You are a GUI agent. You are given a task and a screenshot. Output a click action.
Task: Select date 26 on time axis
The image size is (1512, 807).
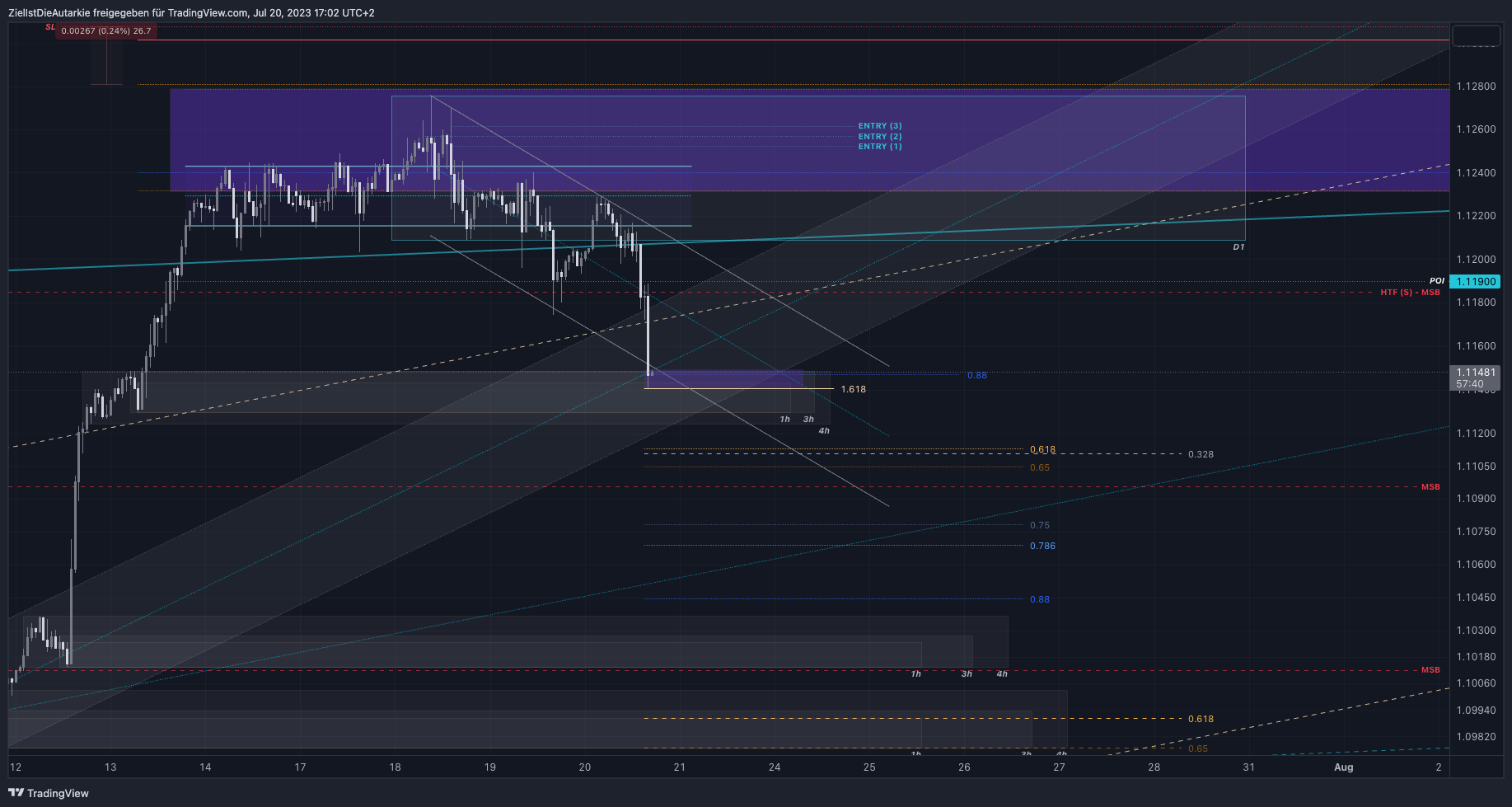pyautogui.click(x=964, y=767)
